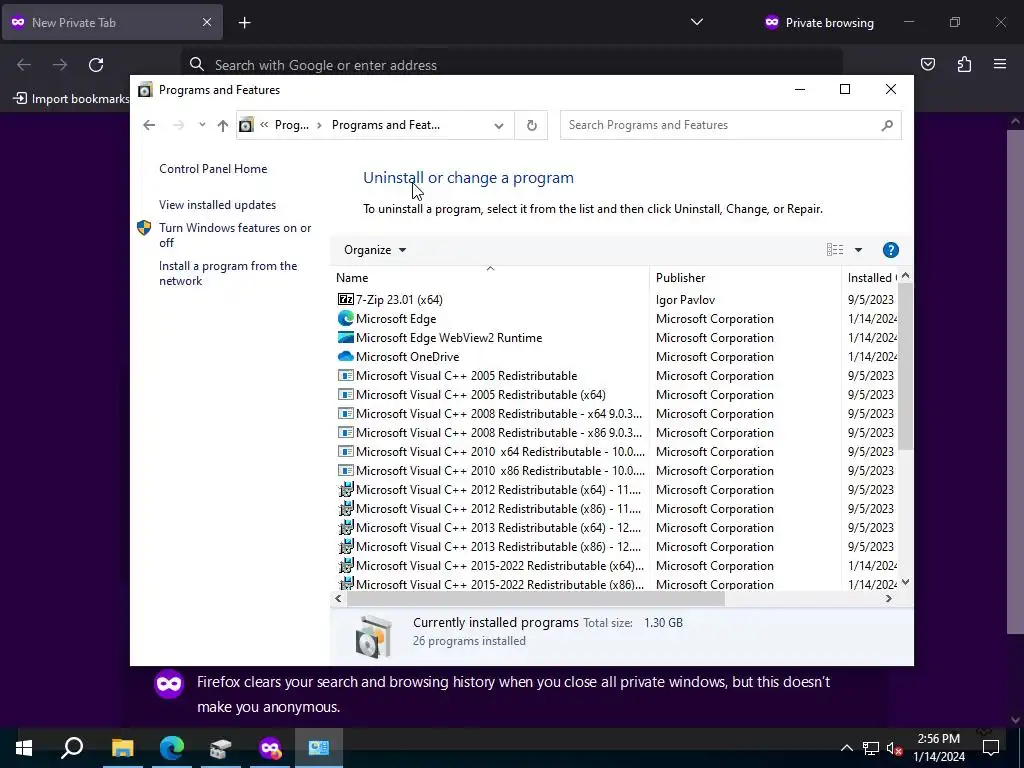Click the refresh button next to address bar
This screenshot has width=1024, height=768.
click(532, 125)
